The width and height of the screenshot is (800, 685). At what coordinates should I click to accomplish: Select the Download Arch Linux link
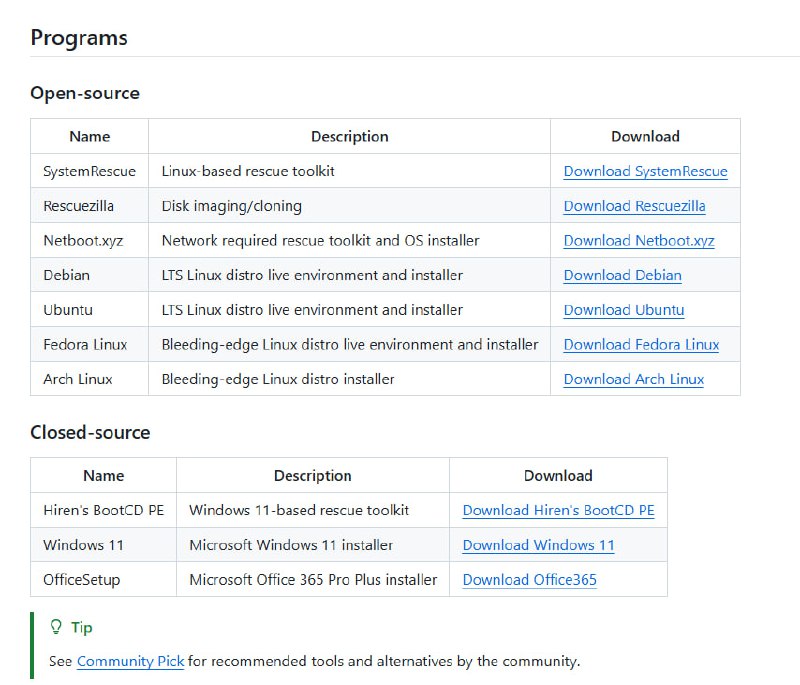point(633,379)
